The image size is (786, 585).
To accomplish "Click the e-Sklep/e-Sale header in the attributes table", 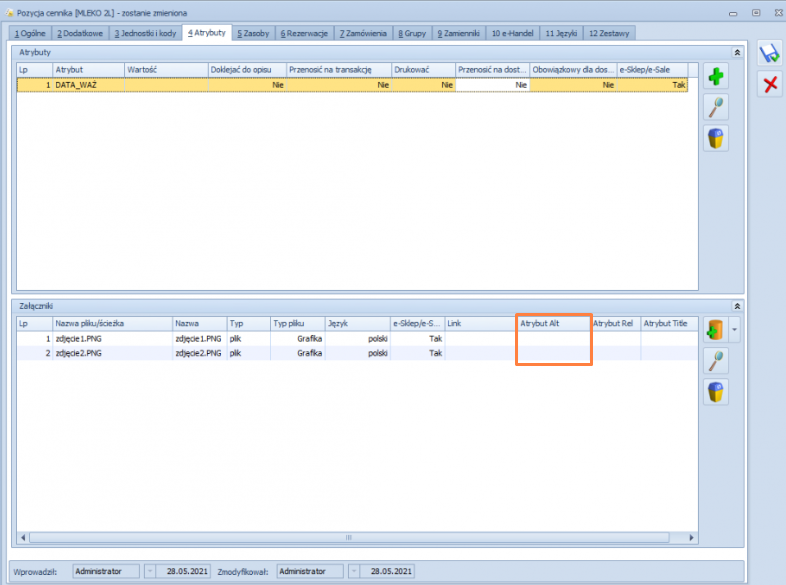I will 653,70.
